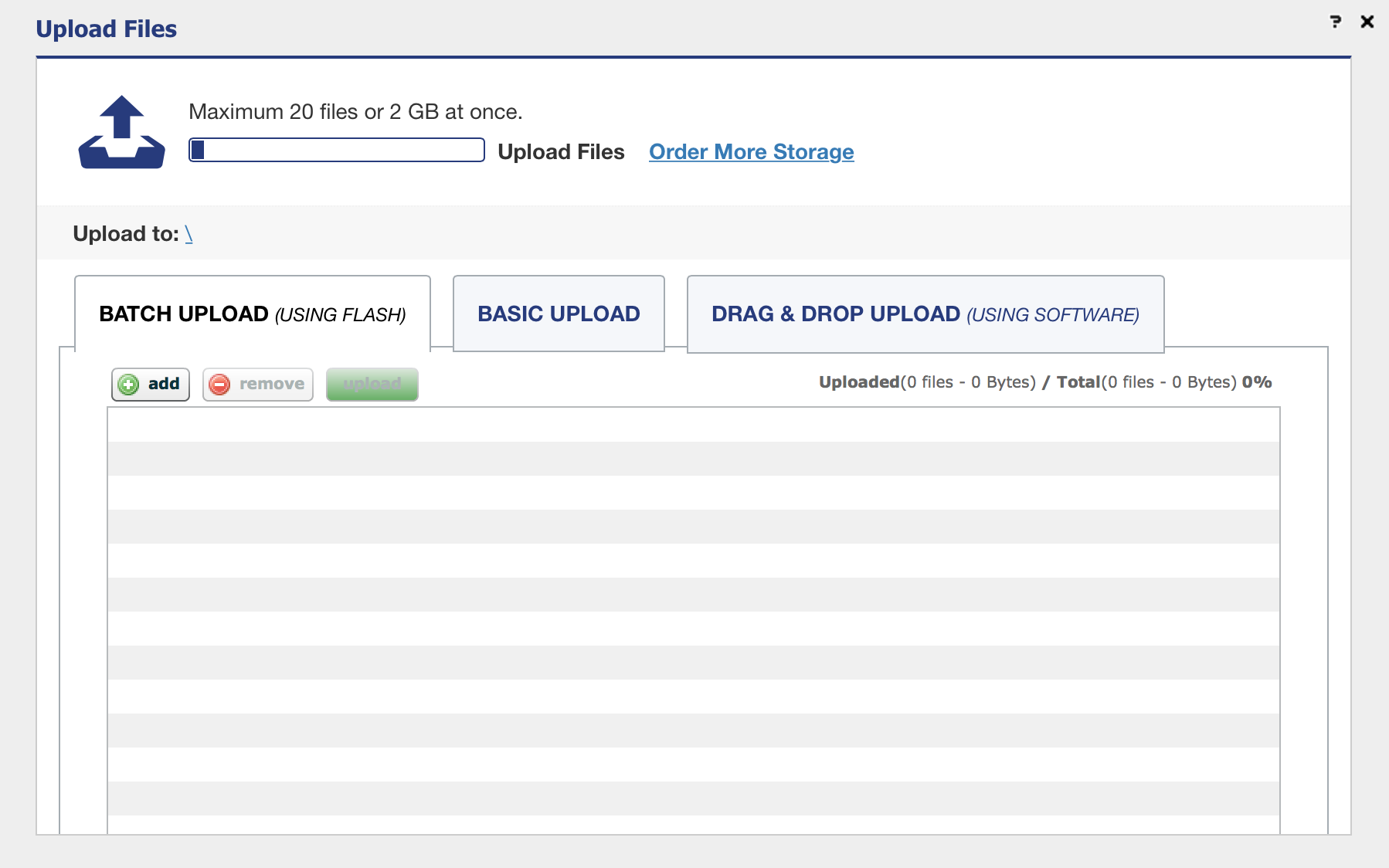
Task: Open help with the question mark icon
Action: click(x=1335, y=22)
